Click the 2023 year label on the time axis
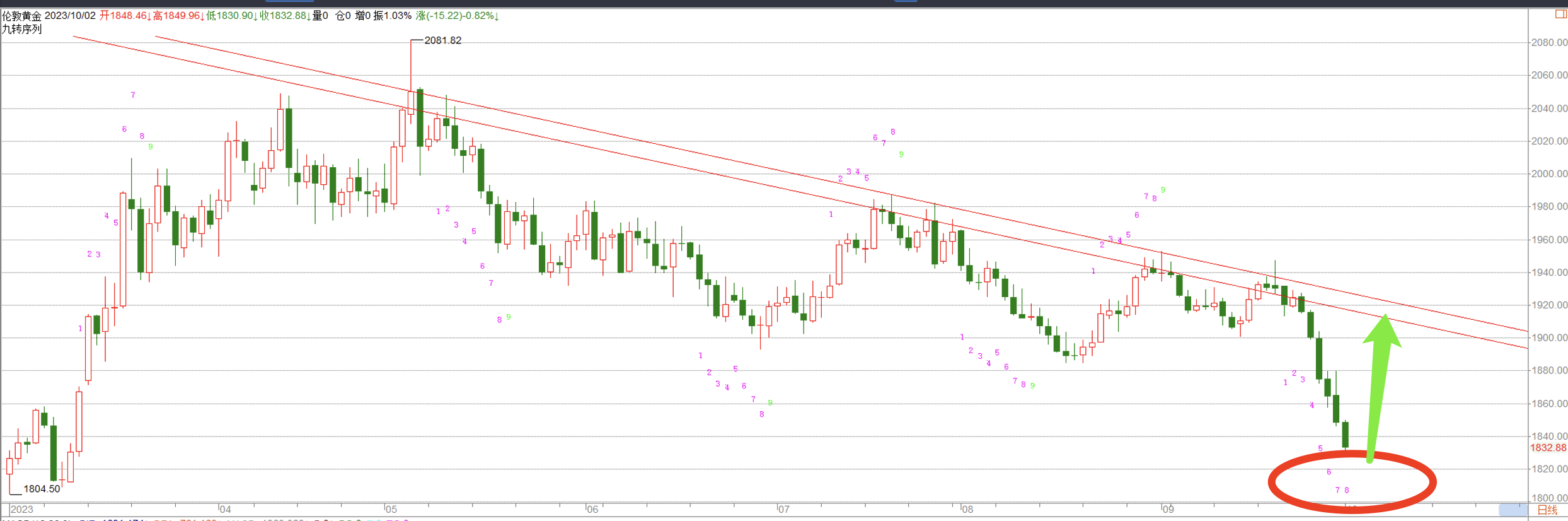This screenshot has height=521, width=1568. click(22, 510)
